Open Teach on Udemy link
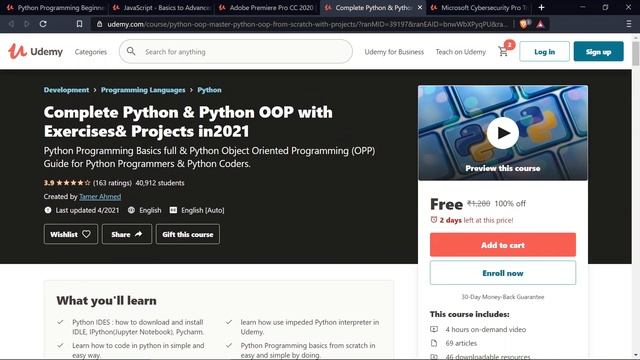This screenshot has height=360, width=640. point(460,52)
